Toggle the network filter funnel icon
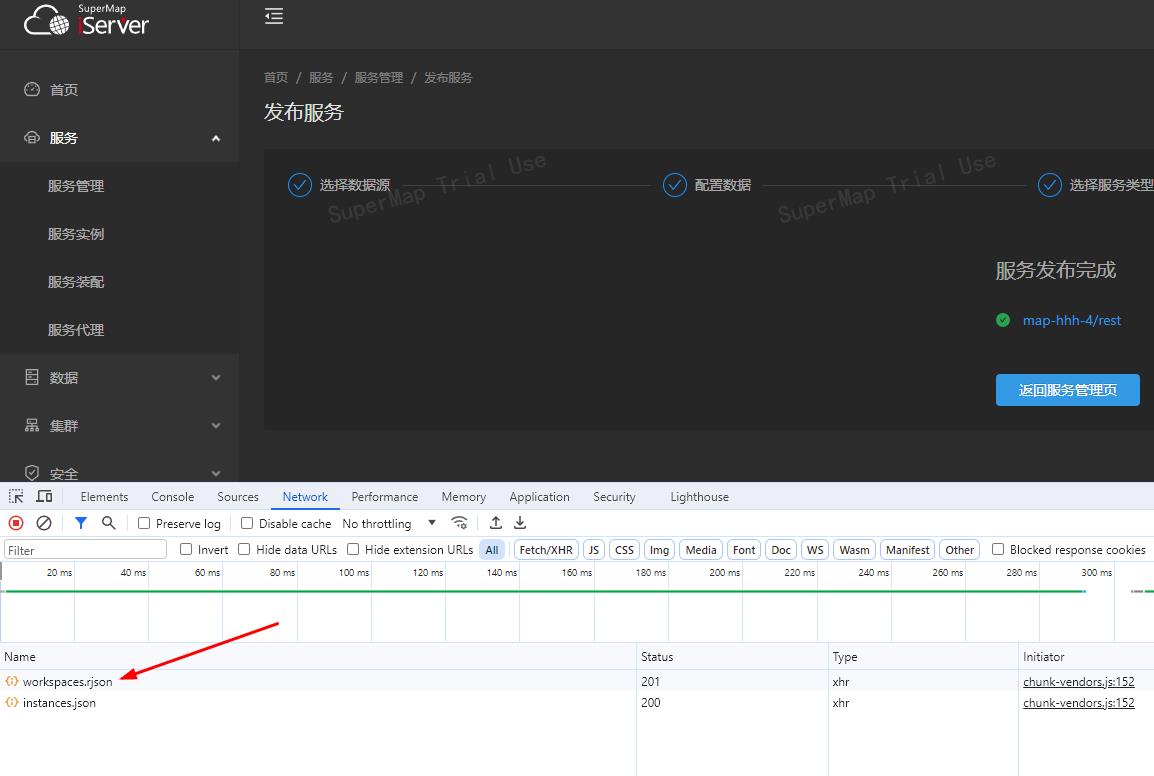 click(x=81, y=523)
